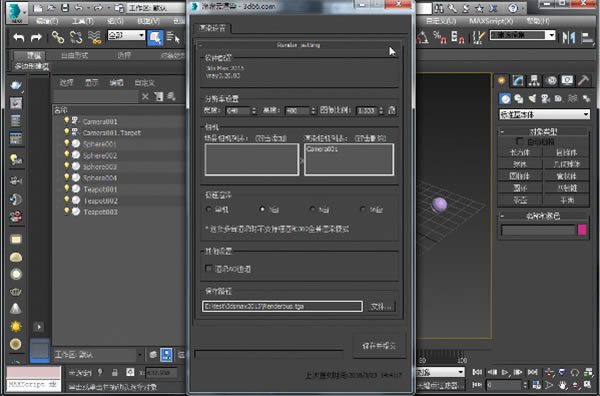The width and height of the screenshot is (600, 396).
Task: Open the Motion command panel tab
Action: pos(551,80)
